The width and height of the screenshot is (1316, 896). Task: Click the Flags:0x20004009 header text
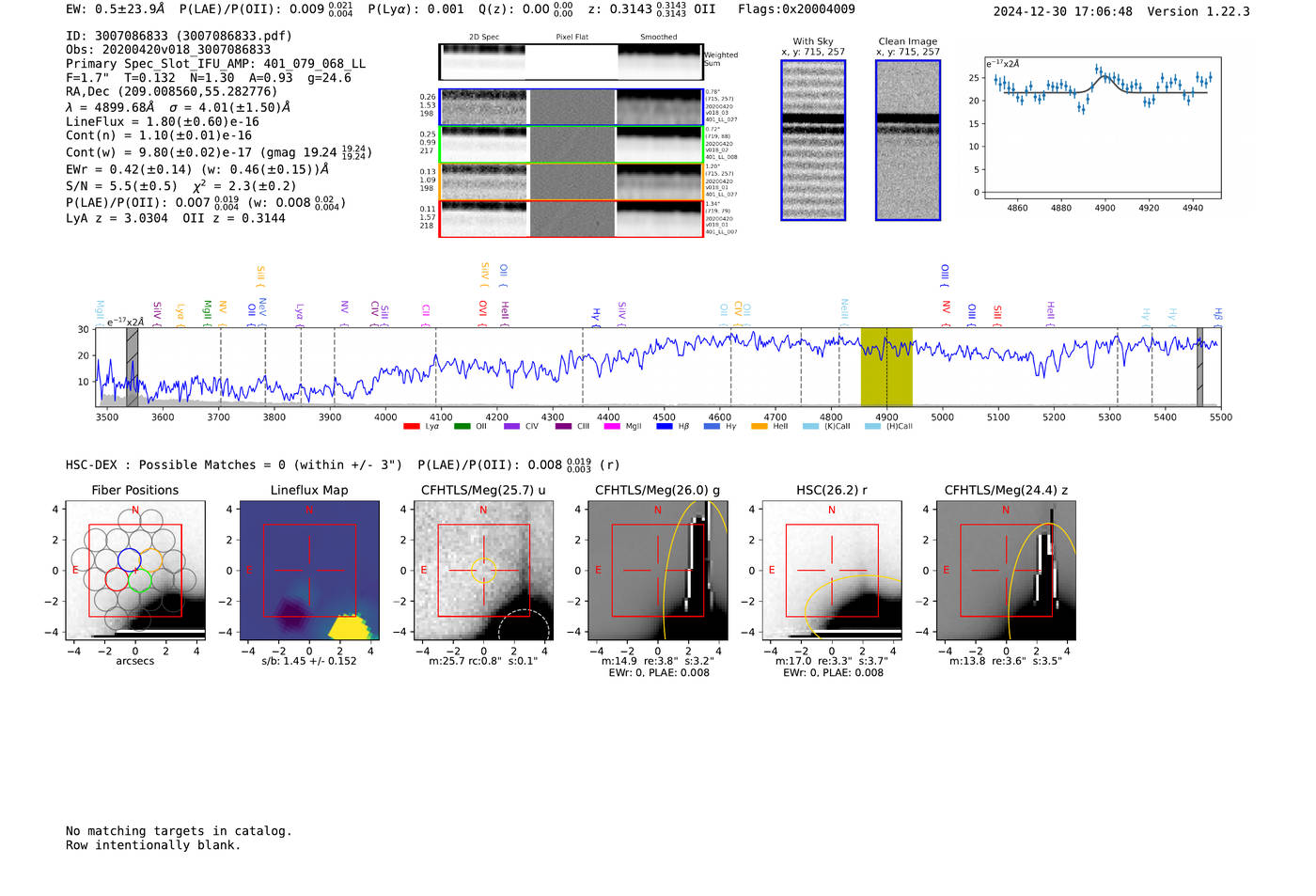tap(796, 9)
